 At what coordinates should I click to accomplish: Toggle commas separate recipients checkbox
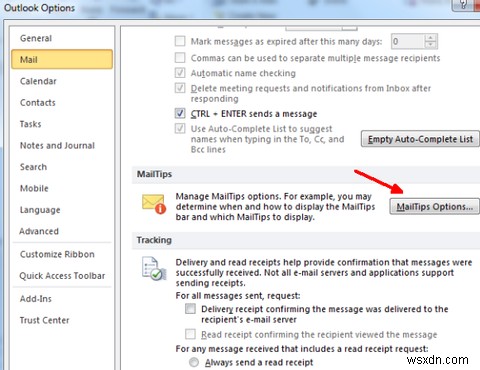(180, 58)
